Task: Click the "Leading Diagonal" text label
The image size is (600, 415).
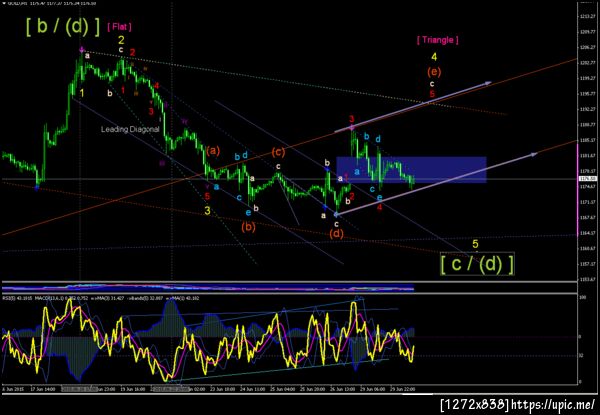Action: click(130, 129)
